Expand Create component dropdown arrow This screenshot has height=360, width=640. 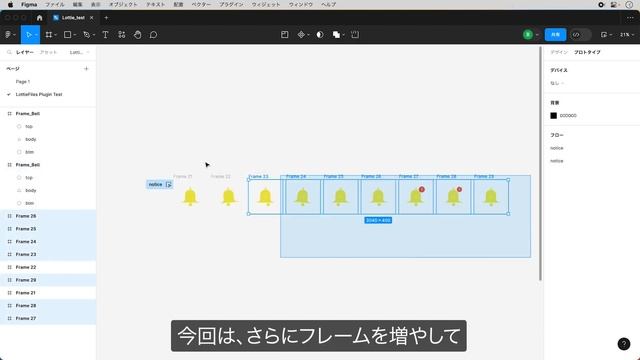pos(308,35)
